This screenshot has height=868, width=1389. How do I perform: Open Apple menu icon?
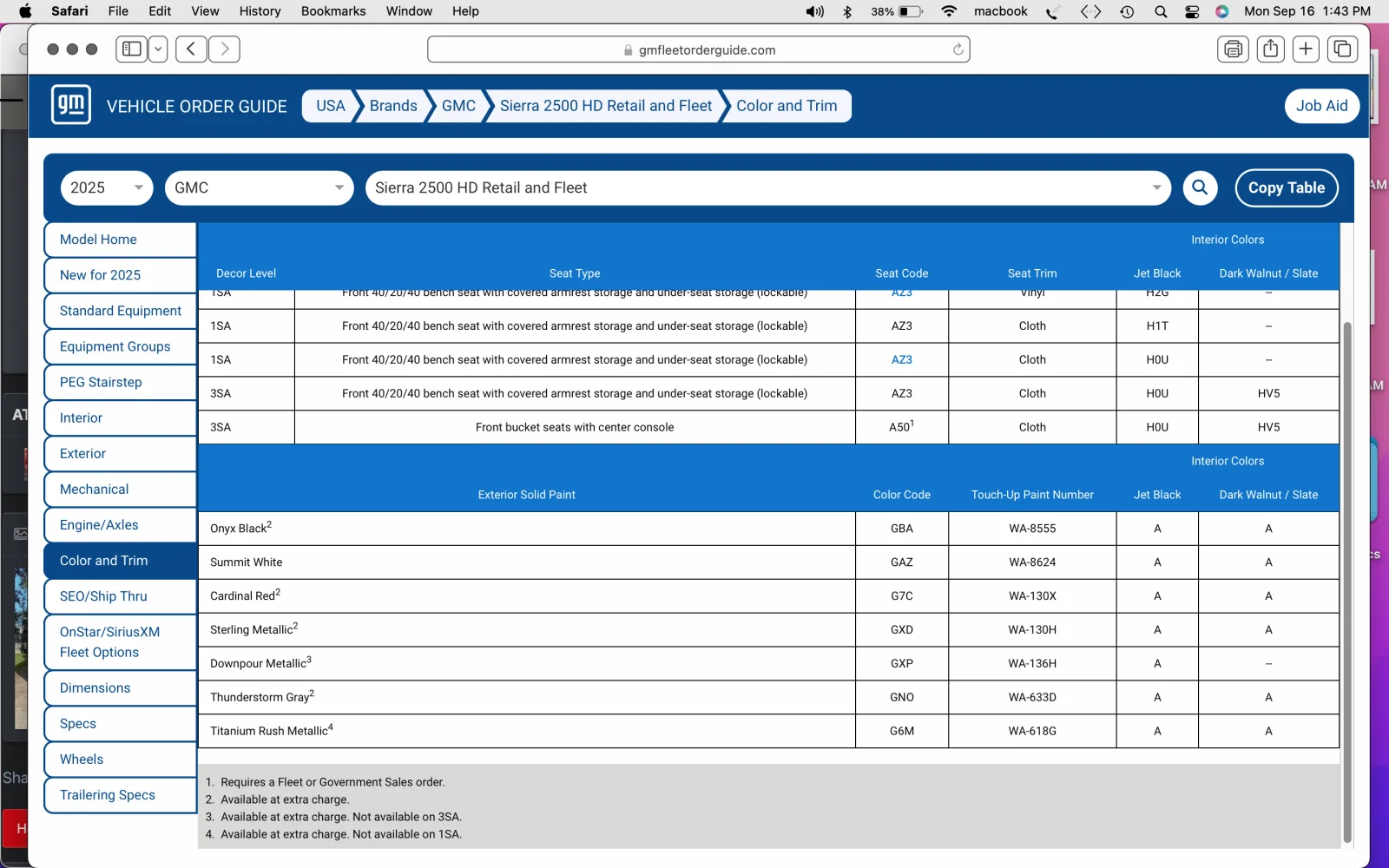pos(25,11)
